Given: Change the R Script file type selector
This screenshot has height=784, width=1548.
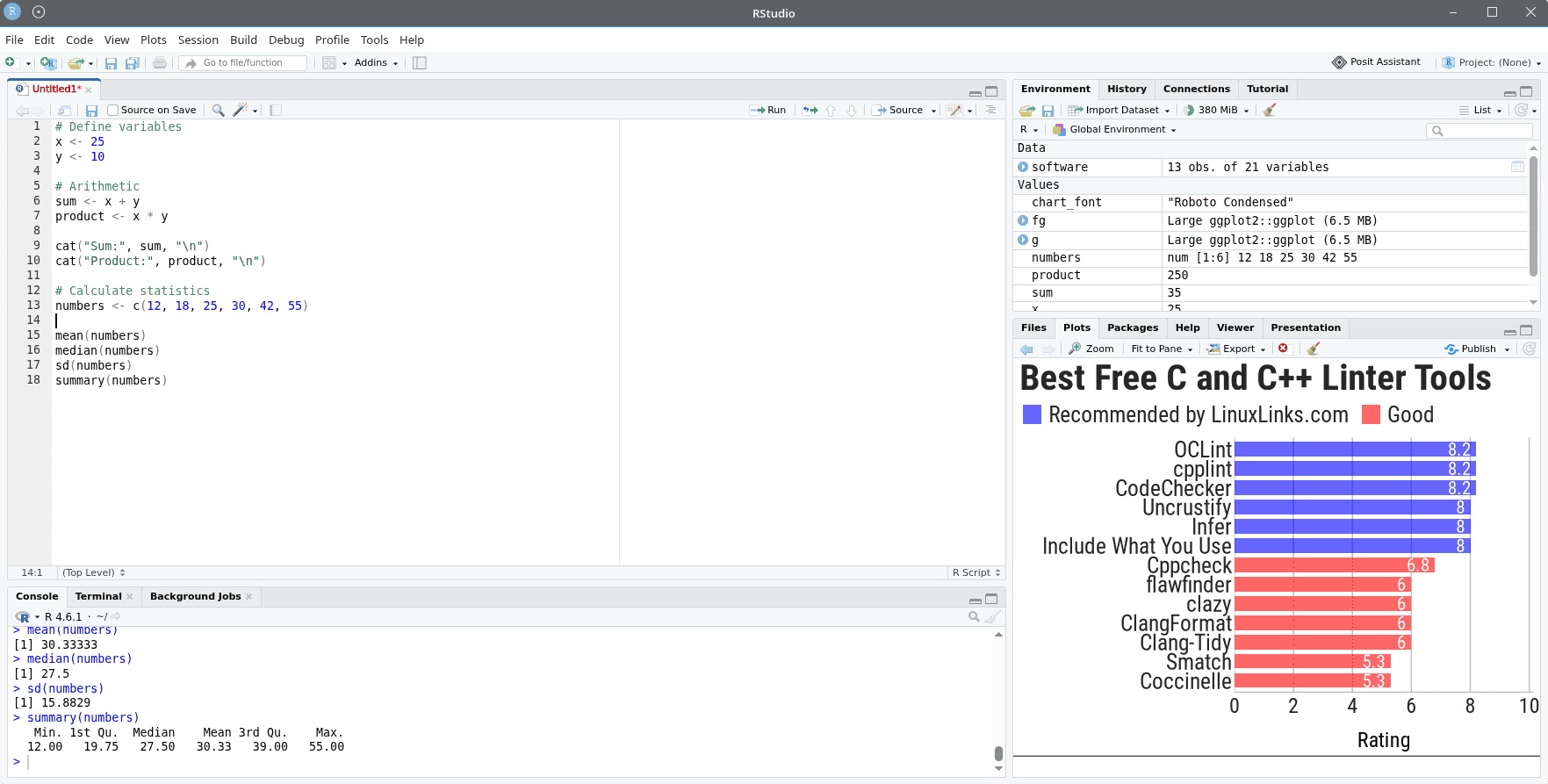Looking at the screenshot, I should pos(976,572).
